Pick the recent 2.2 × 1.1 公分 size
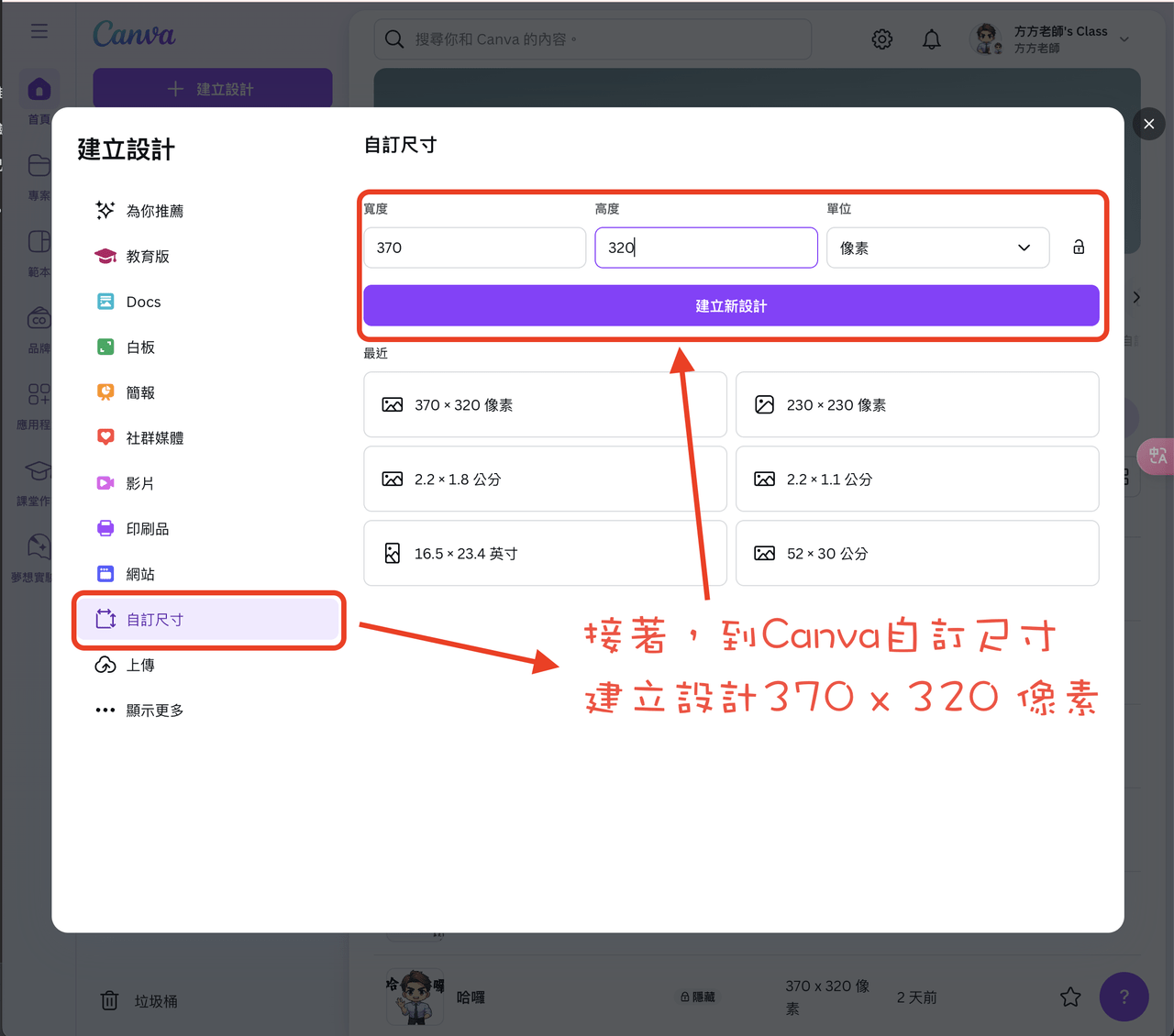 (917, 479)
